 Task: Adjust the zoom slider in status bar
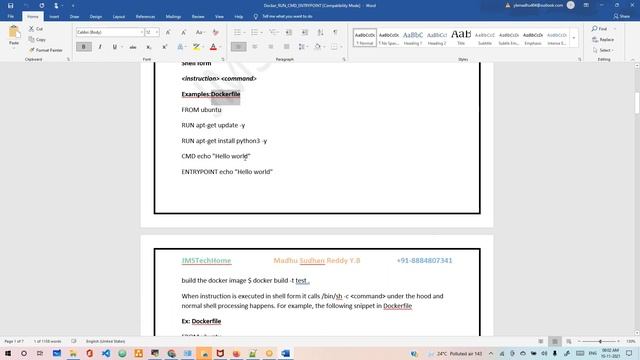(600, 341)
